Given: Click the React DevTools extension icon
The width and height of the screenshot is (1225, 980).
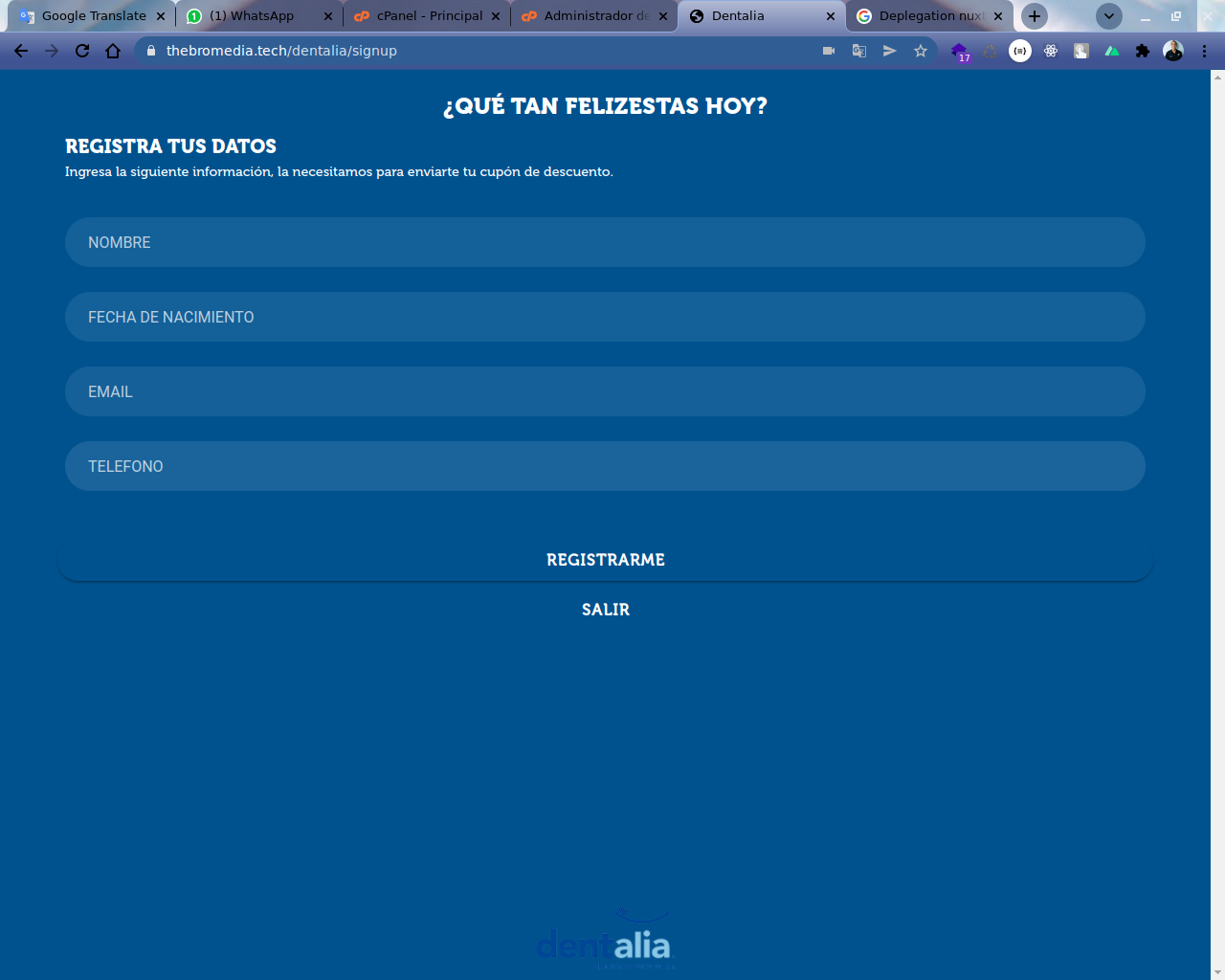Looking at the screenshot, I should click(x=1051, y=51).
